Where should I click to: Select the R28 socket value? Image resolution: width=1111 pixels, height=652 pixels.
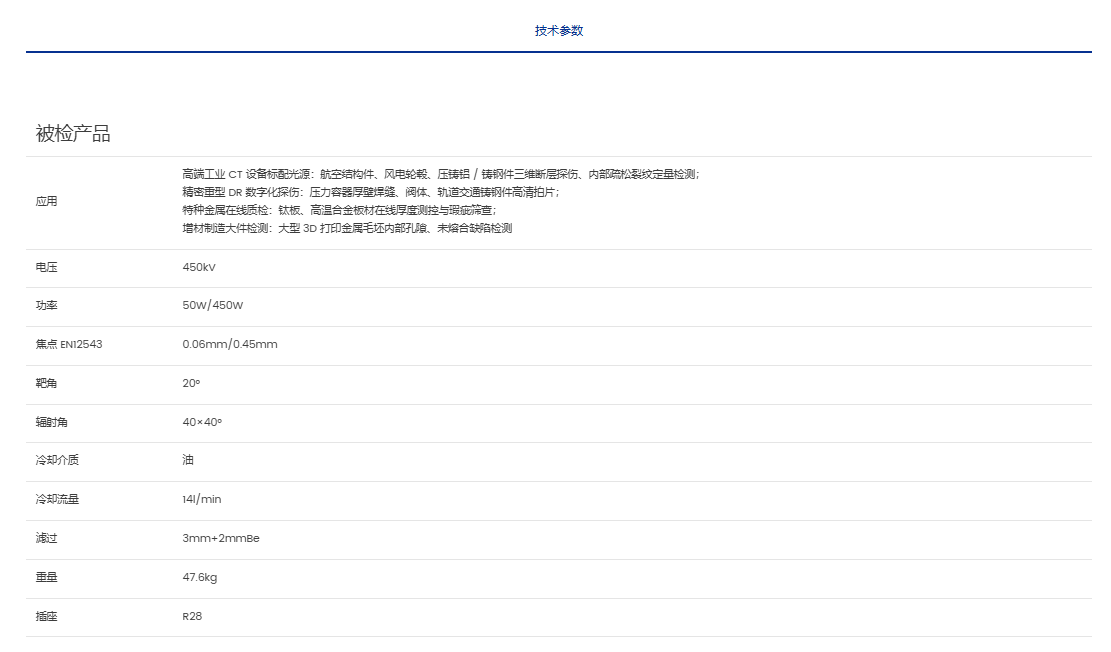click(x=192, y=617)
